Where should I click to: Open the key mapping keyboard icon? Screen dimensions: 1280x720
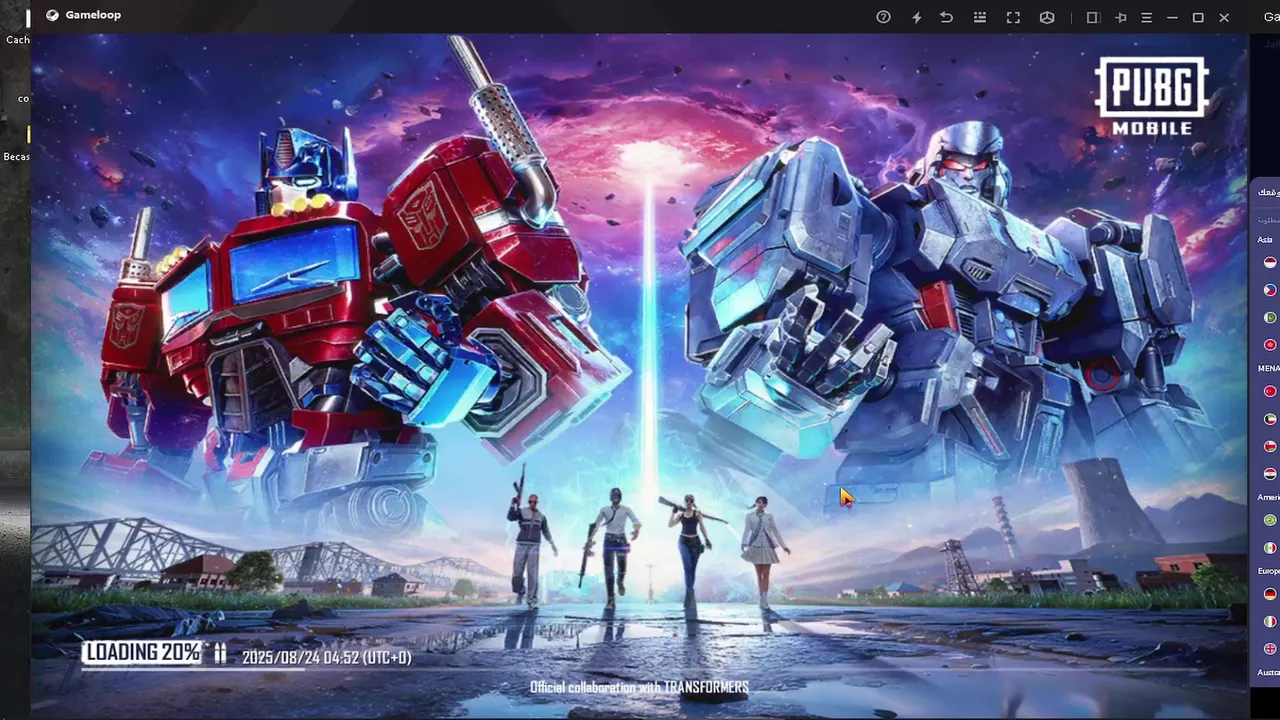[x=980, y=17]
